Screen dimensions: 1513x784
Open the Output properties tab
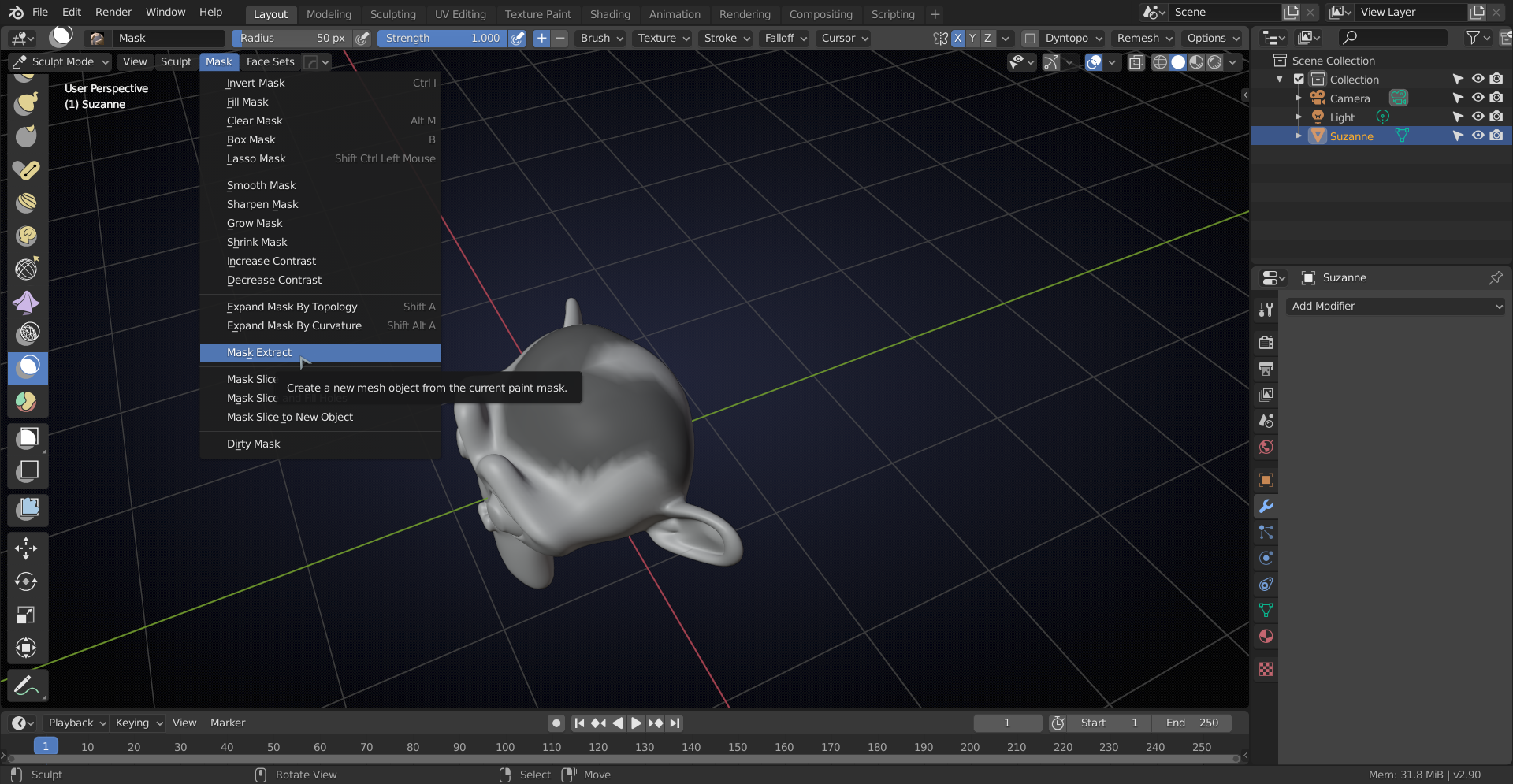(x=1266, y=369)
